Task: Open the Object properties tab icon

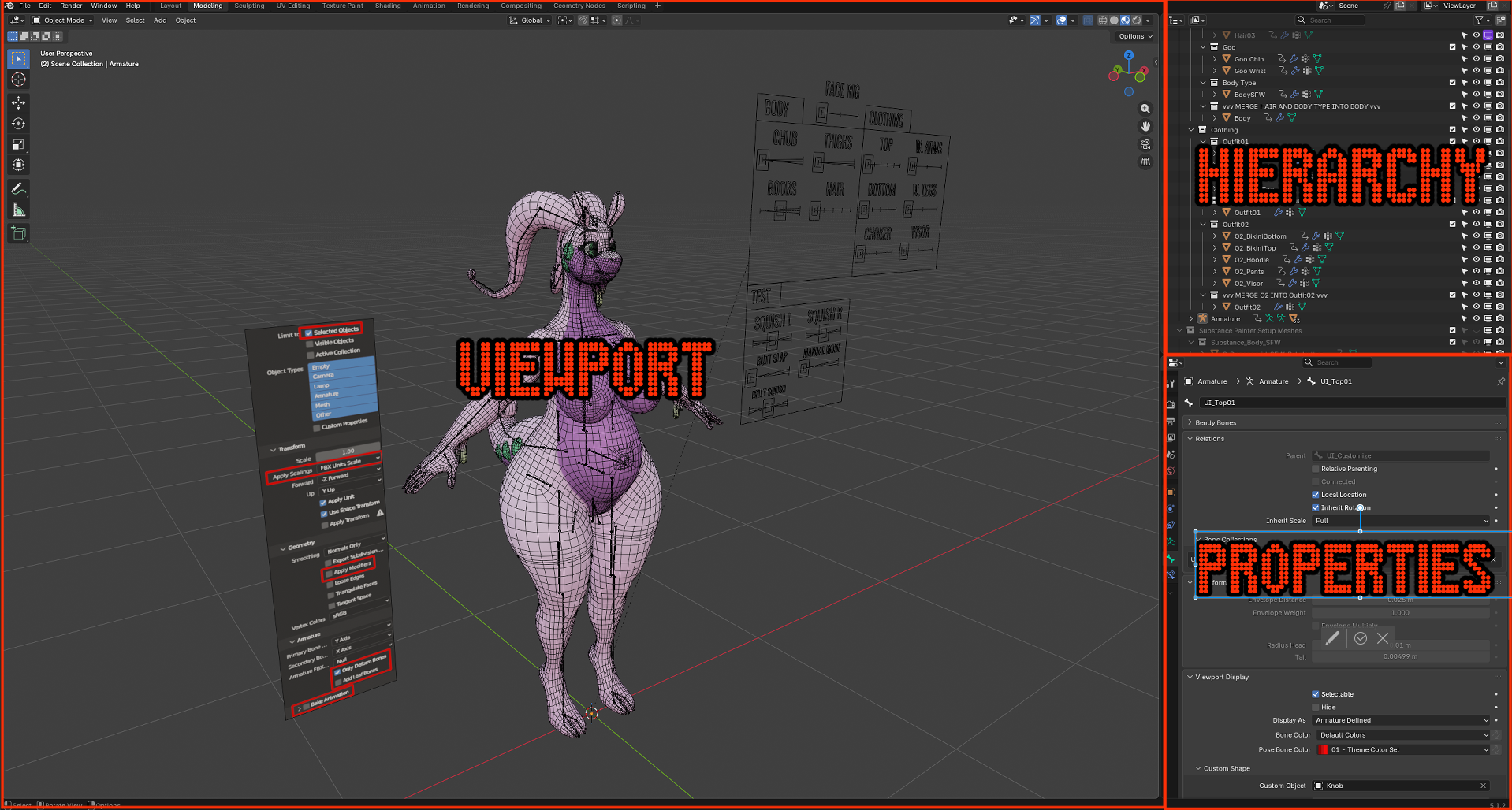Action: [x=1171, y=492]
